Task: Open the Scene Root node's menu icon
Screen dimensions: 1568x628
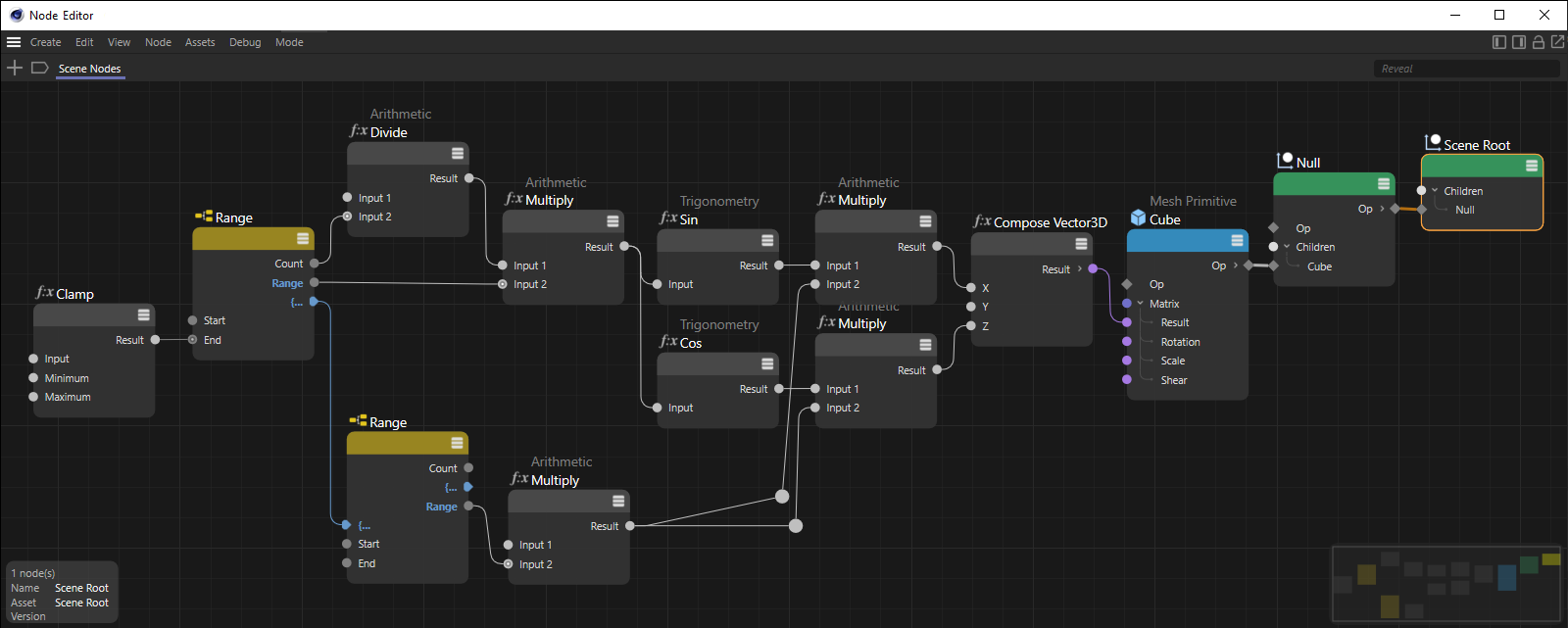Action: (1531, 167)
